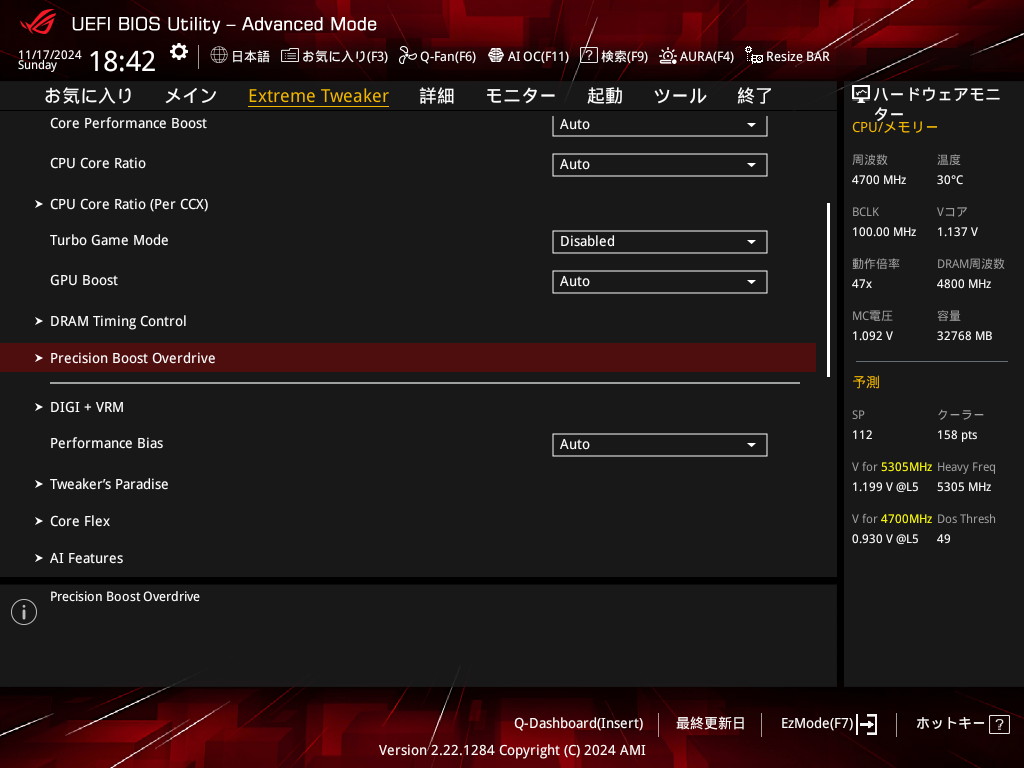Click EzMode(F7) arrow exit icon

coord(867,724)
